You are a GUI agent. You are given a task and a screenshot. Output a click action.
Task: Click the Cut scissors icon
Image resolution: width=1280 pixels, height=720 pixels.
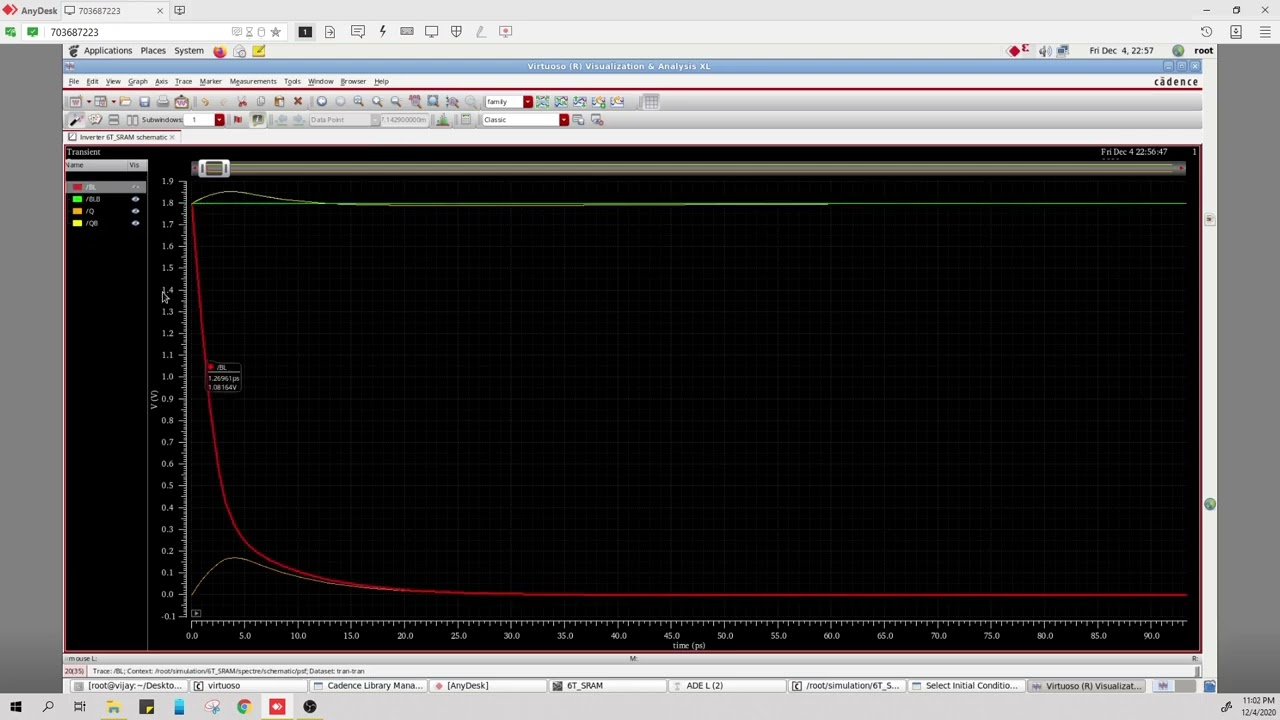point(242,101)
